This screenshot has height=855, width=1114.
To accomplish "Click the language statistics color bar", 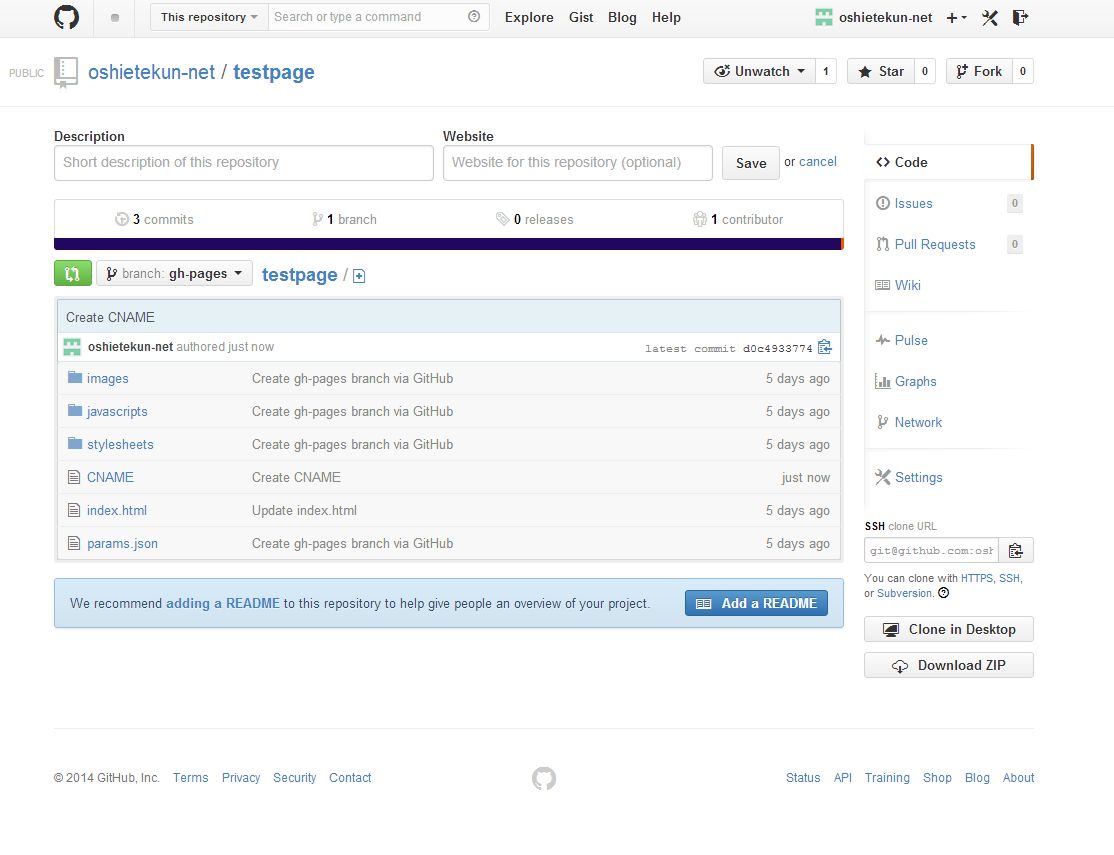I will (x=449, y=244).
